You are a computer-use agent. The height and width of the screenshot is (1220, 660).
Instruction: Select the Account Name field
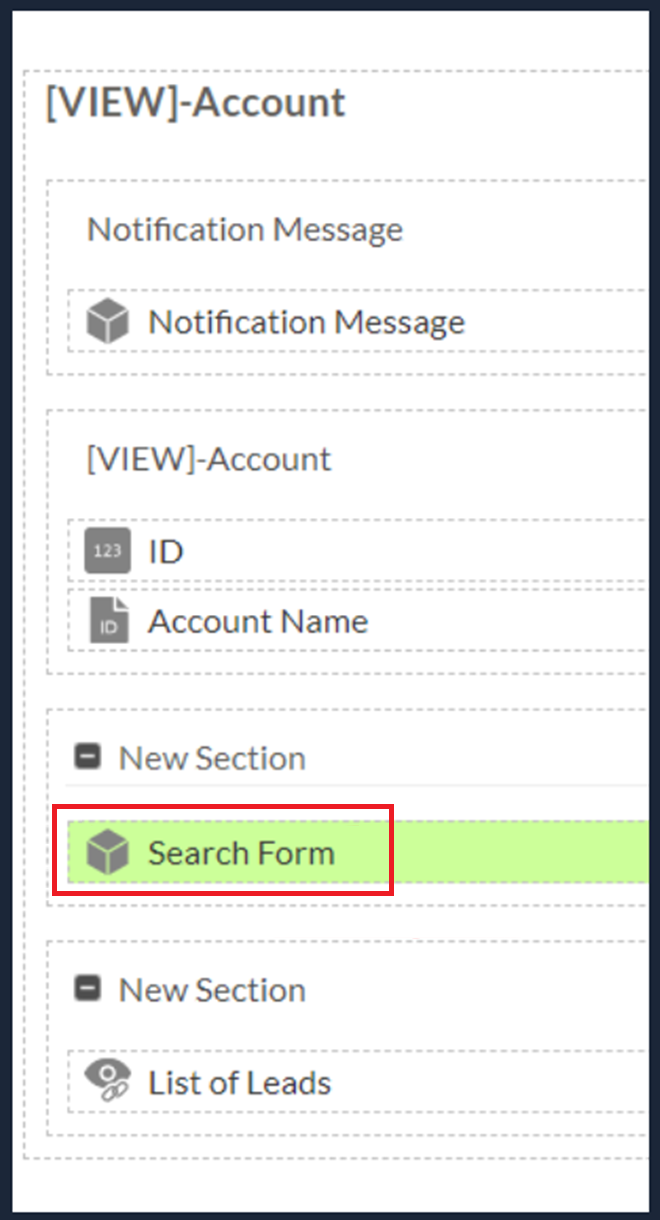(x=258, y=622)
